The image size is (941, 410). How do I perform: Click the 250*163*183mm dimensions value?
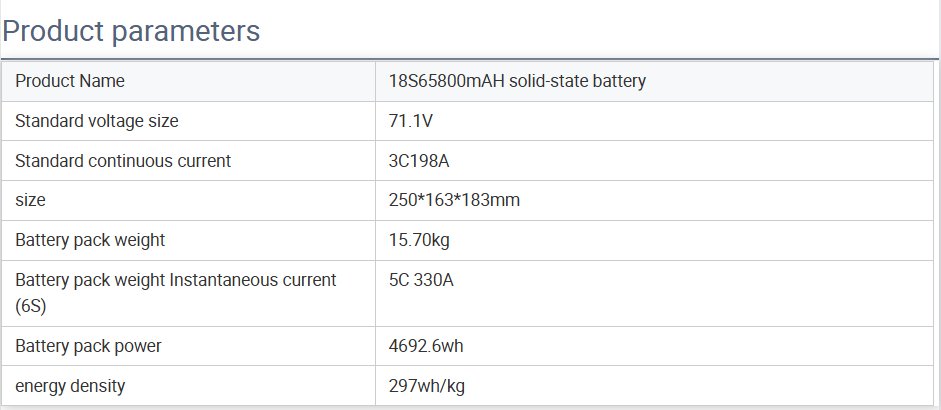coord(454,200)
